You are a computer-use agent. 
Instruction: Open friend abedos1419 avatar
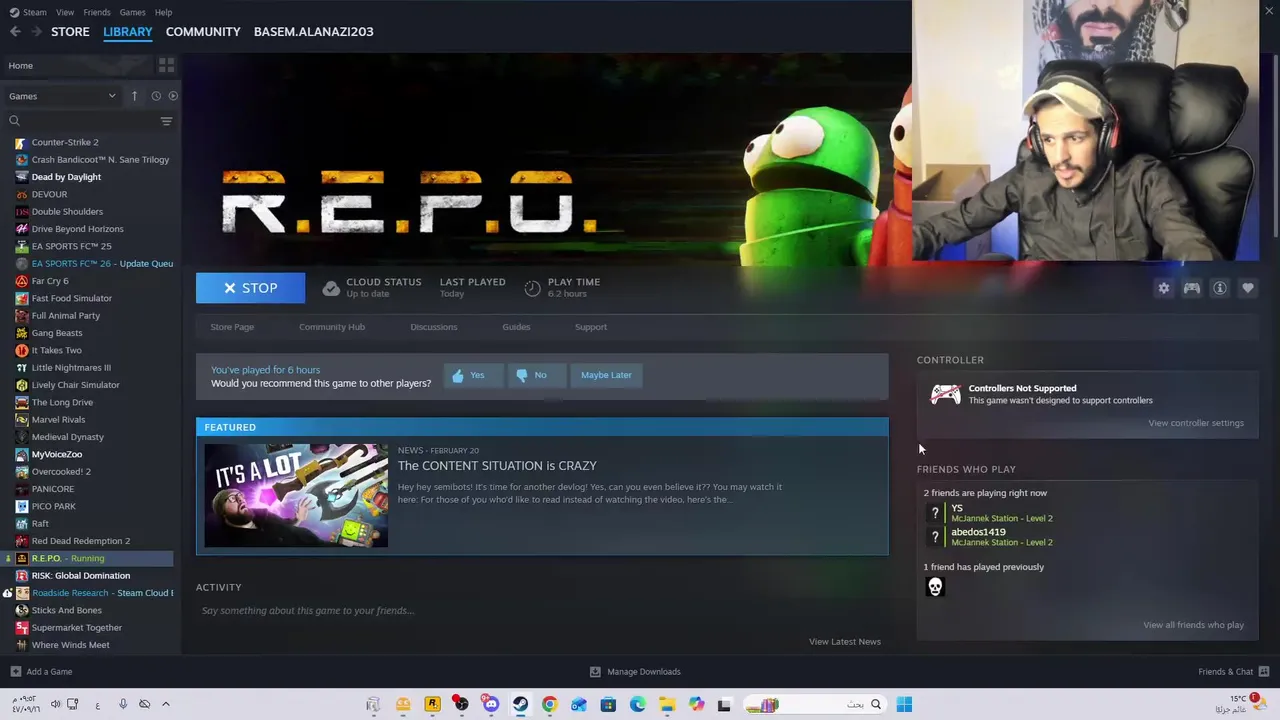coord(935,537)
